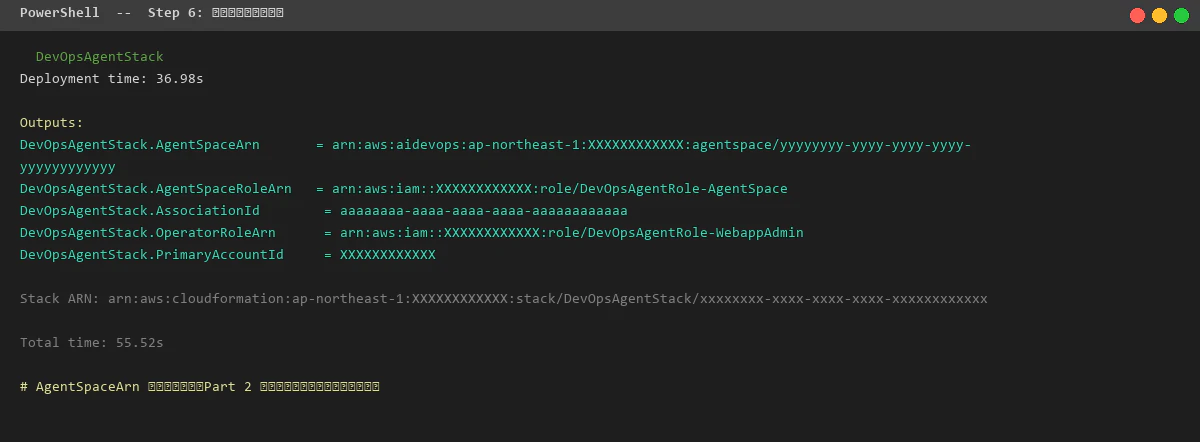1200x442 pixels.
Task: Click the DevOpsAgentStack.AgentSpaceArn output key
Action: (x=140, y=145)
